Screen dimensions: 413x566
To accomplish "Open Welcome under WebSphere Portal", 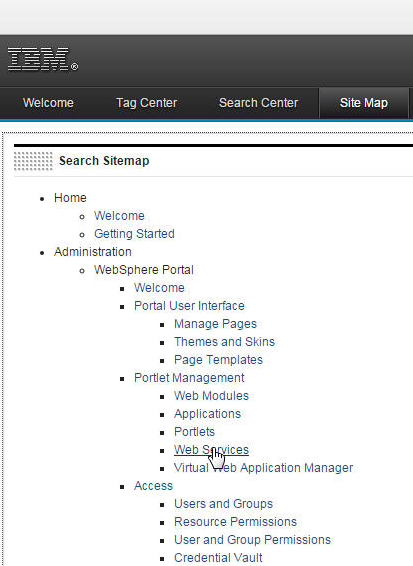I will click(159, 288).
